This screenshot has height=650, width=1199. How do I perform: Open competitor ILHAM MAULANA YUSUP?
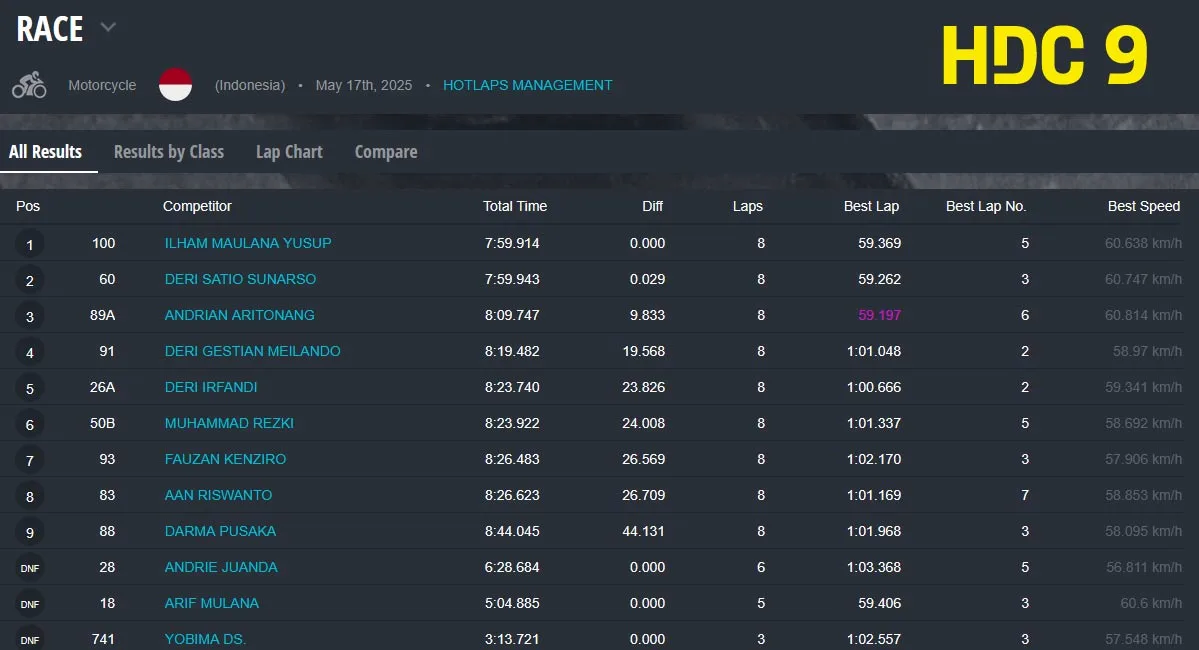pyautogui.click(x=248, y=243)
